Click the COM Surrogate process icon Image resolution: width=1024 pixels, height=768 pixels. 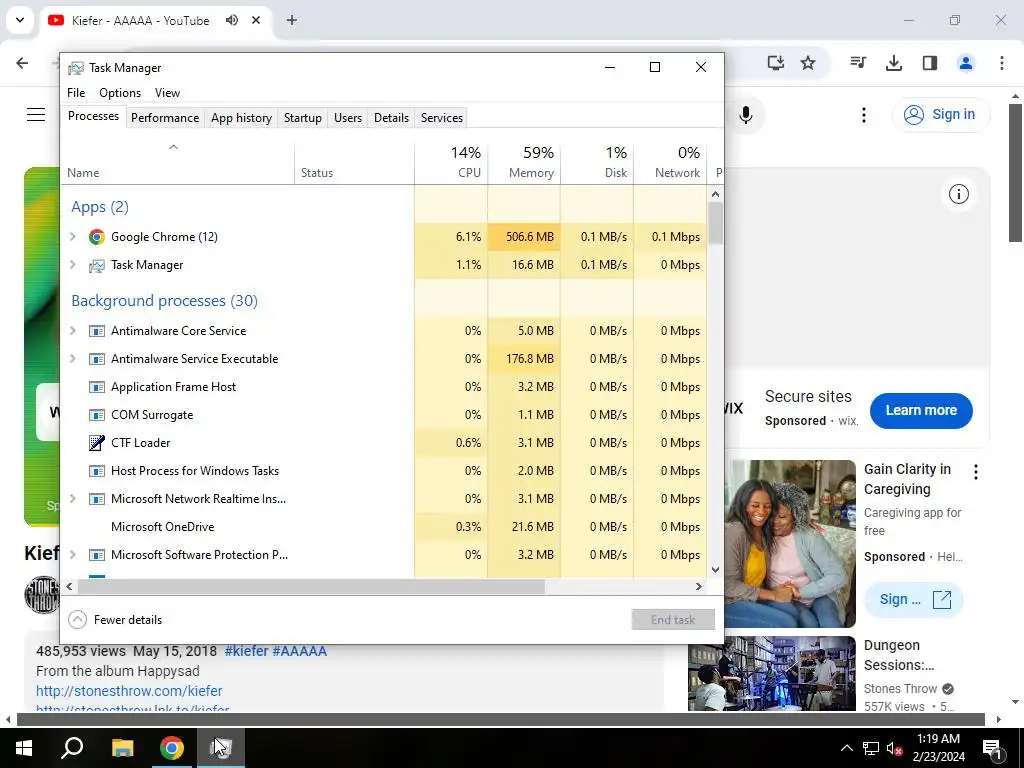pos(97,415)
